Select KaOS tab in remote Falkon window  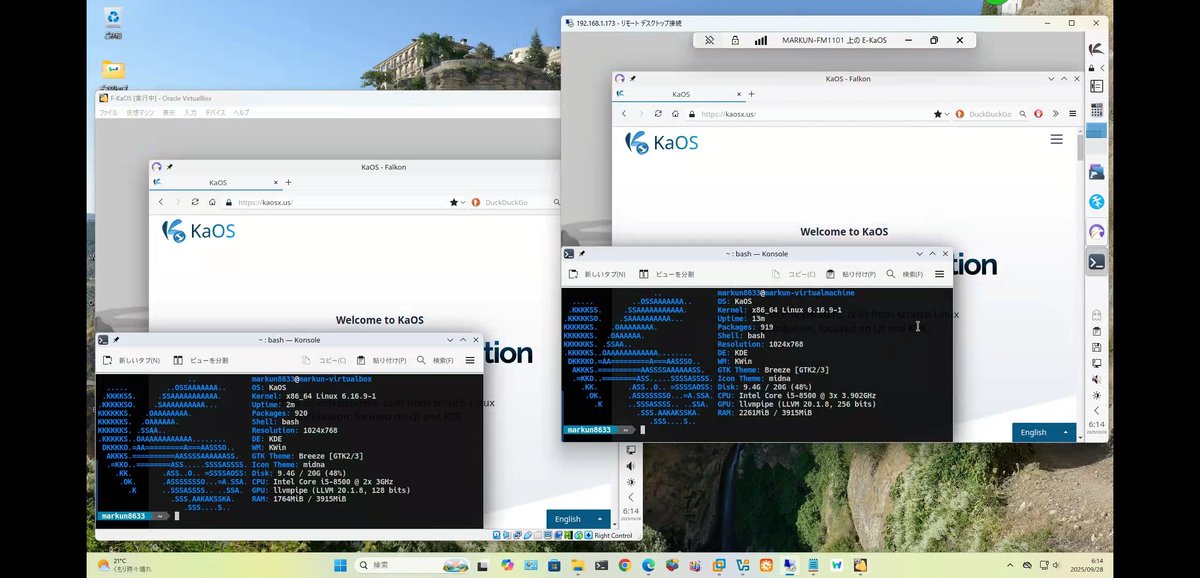tap(679, 94)
